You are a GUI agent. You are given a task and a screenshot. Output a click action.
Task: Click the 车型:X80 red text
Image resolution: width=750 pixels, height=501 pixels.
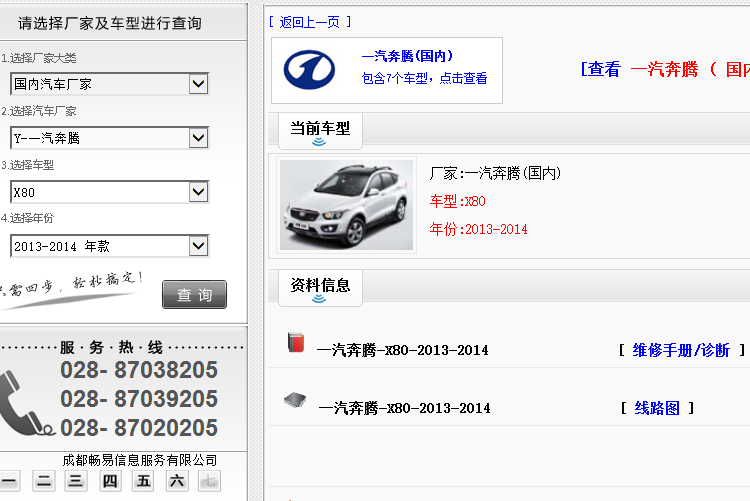457,201
